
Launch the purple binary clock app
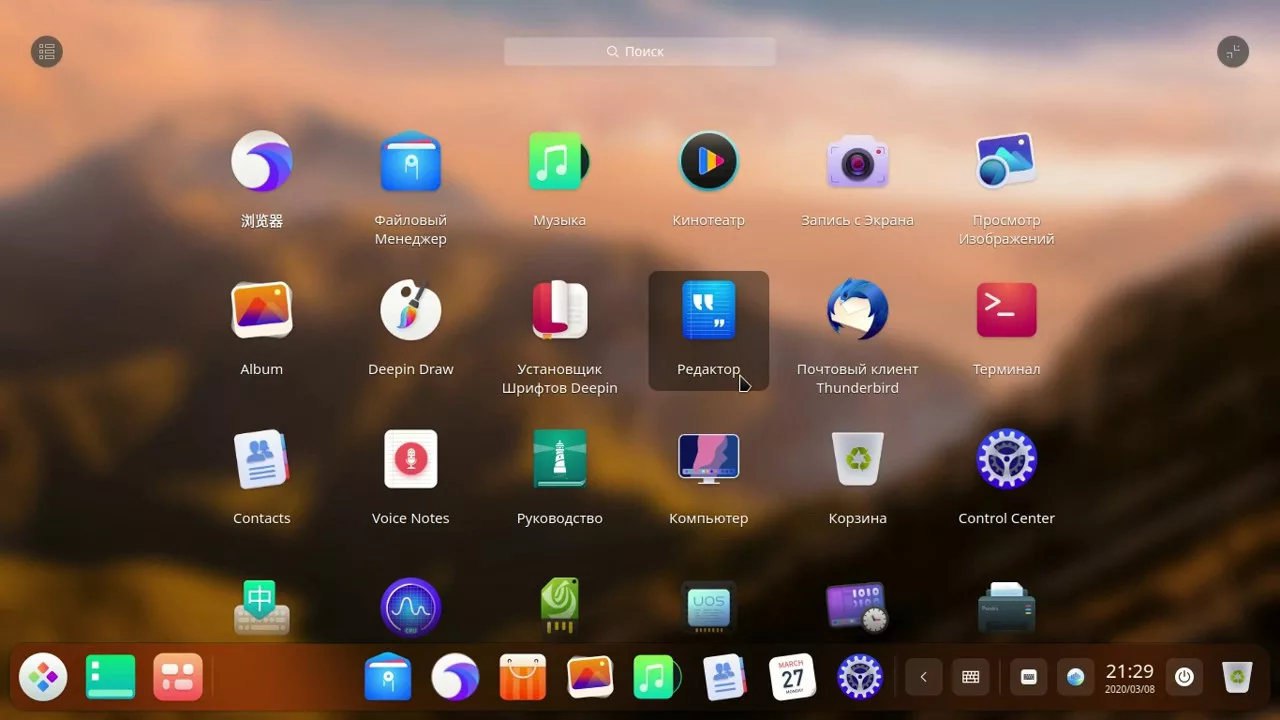857,607
